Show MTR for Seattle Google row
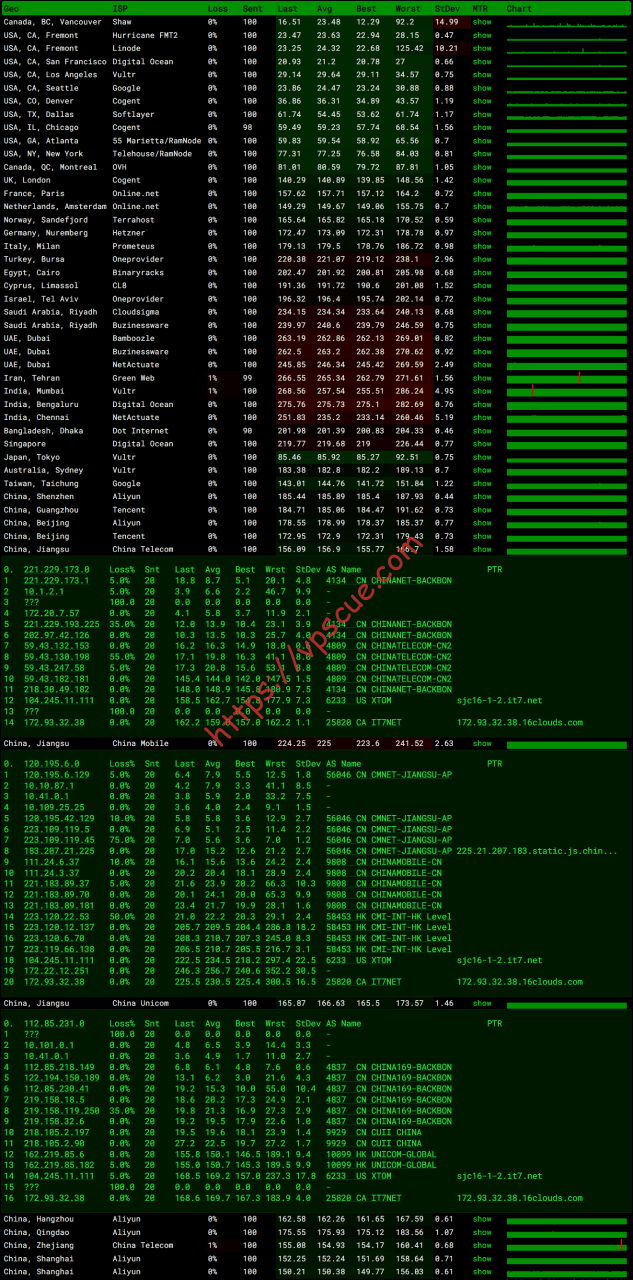The height and width of the screenshot is (1280, 633). click(x=482, y=87)
